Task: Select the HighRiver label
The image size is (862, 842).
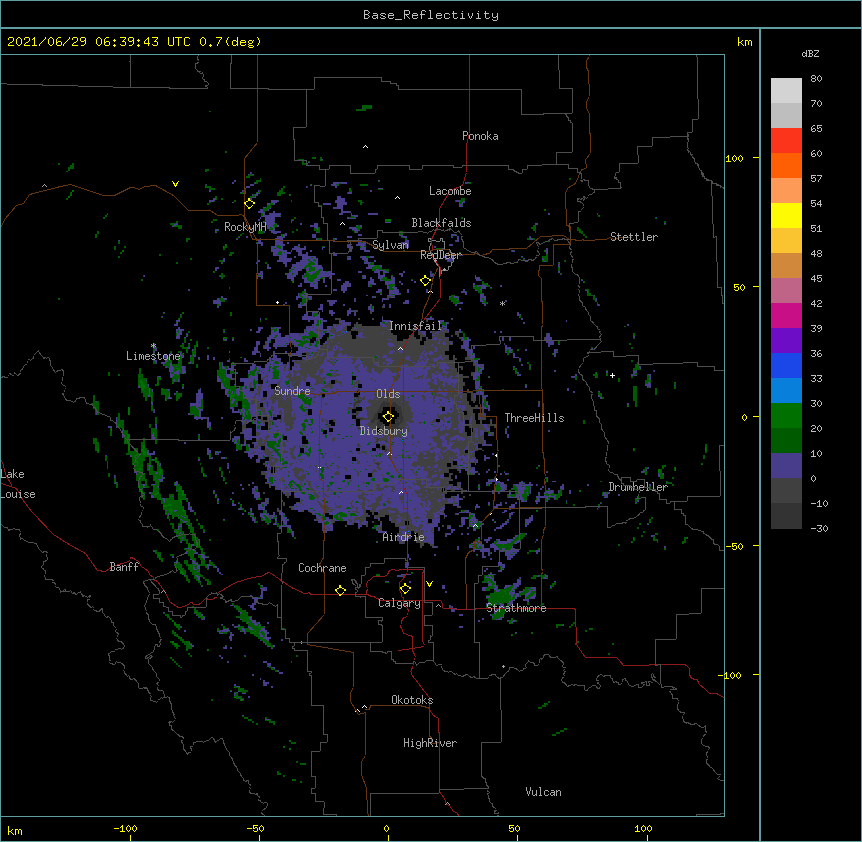Action: (430, 743)
